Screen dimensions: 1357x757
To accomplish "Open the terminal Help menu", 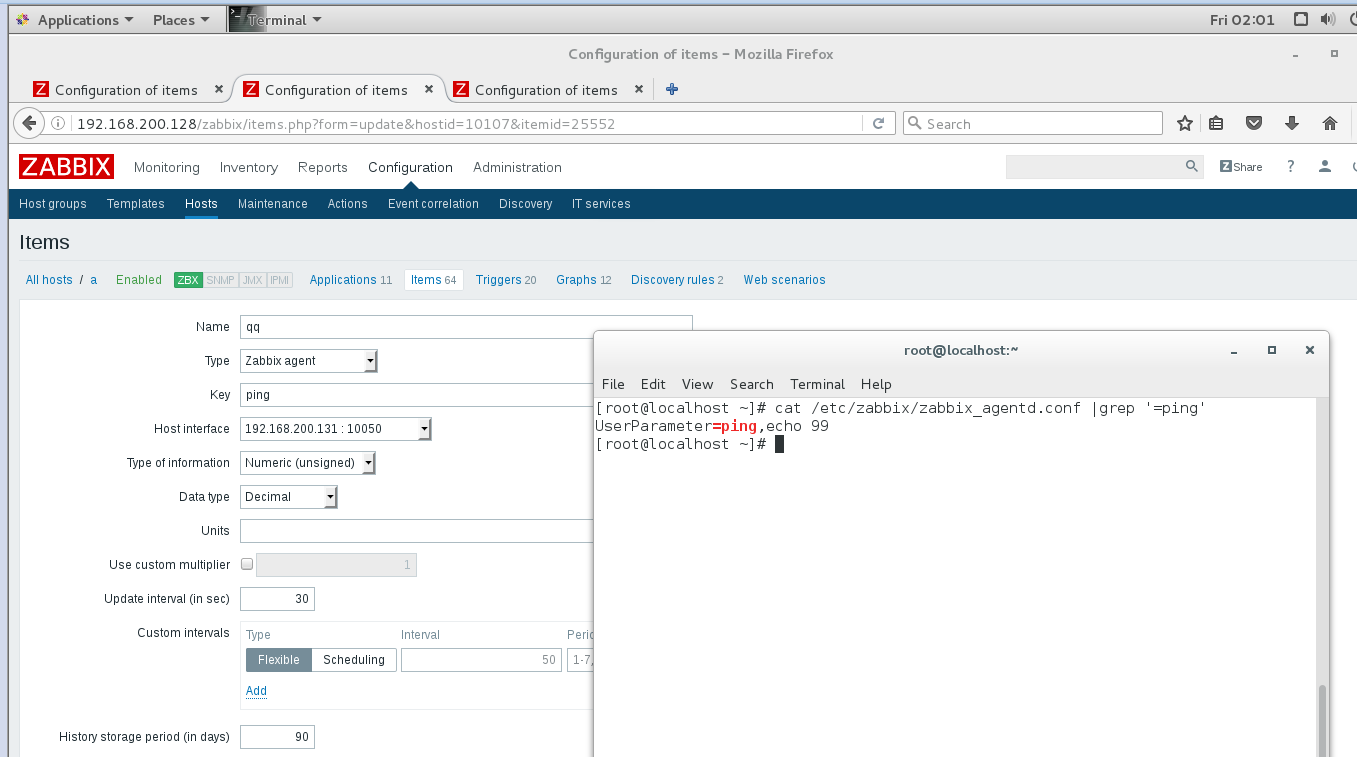I will (x=876, y=384).
